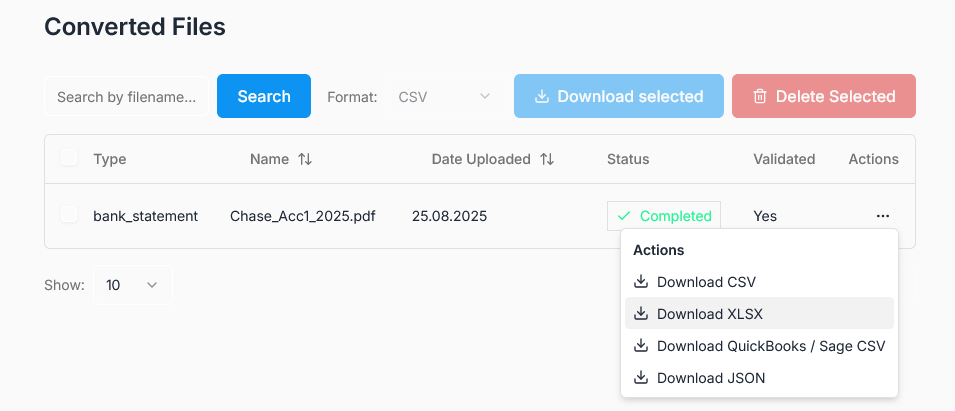
Task: Click the download icon beside Download JSON
Action: click(641, 378)
